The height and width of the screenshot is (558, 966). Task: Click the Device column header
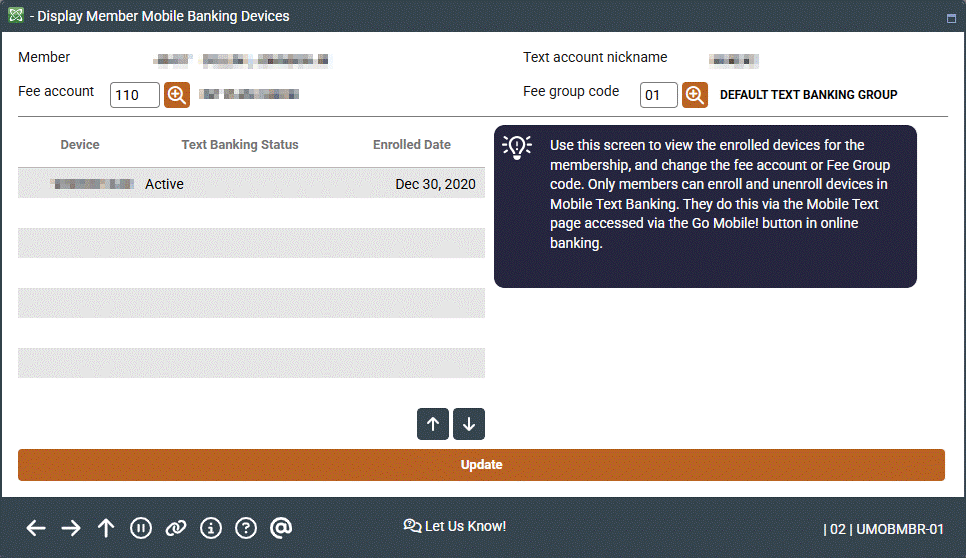[80, 145]
